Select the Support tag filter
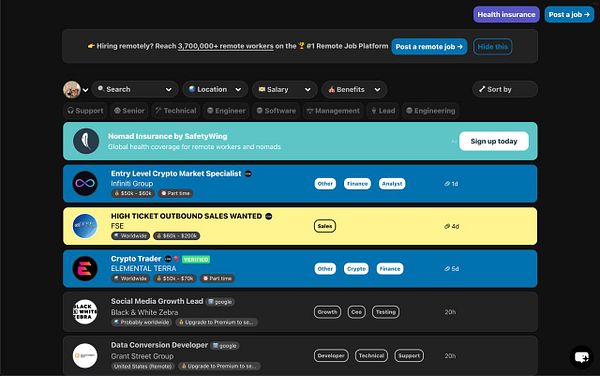The image size is (600, 376). (x=85, y=111)
